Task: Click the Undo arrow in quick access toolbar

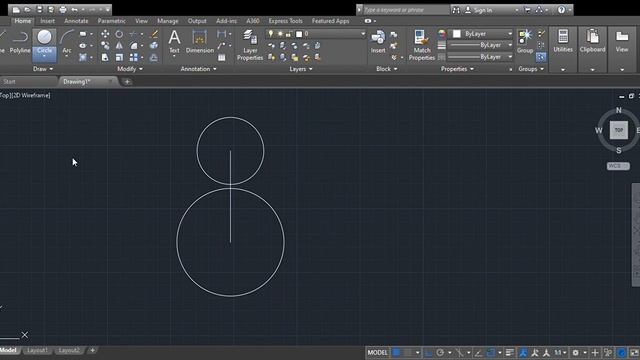Action: (74, 9)
